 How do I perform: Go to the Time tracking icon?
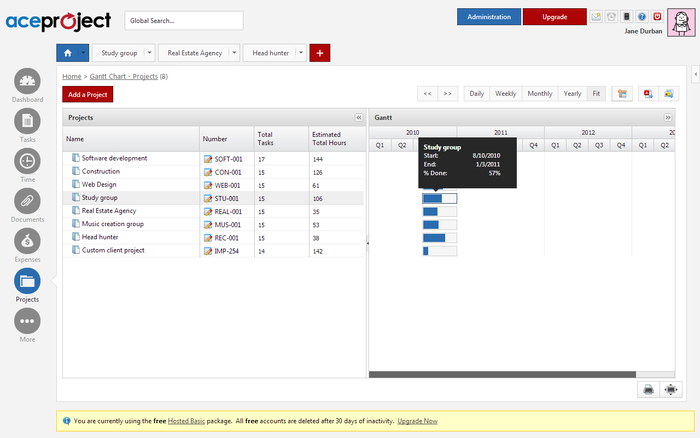coord(27,162)
